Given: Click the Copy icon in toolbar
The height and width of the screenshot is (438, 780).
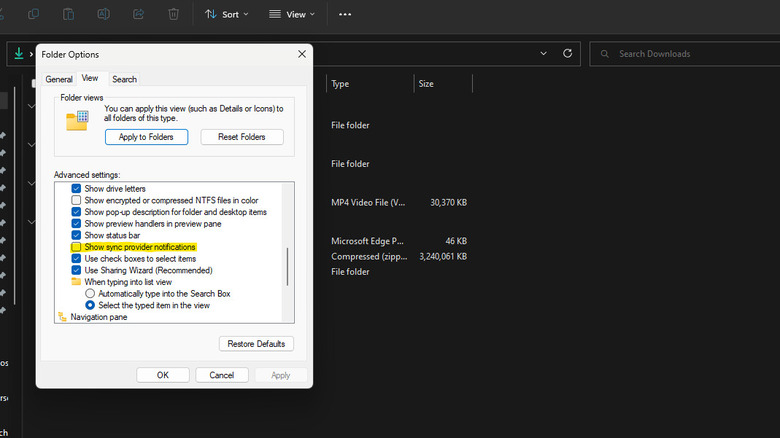Looking at the screenshot, I should 33,14.
